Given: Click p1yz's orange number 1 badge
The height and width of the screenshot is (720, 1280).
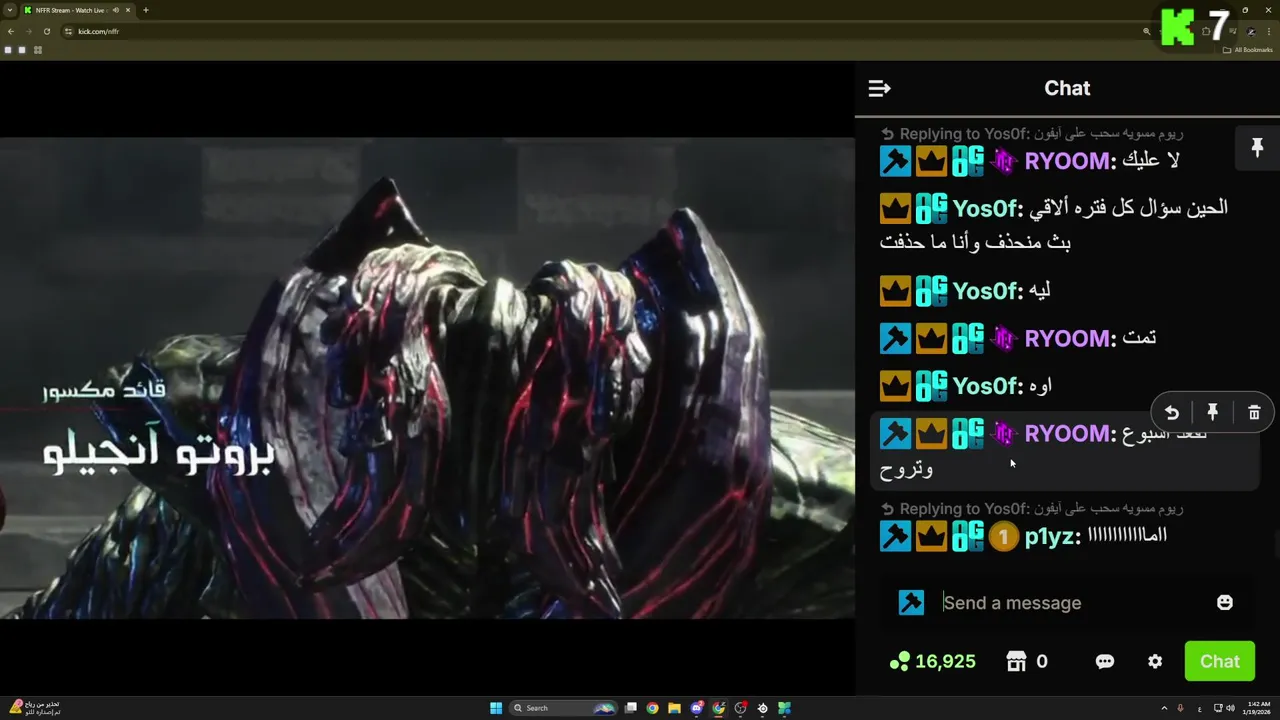Looking at the screenshot, I should [1003, 537].
